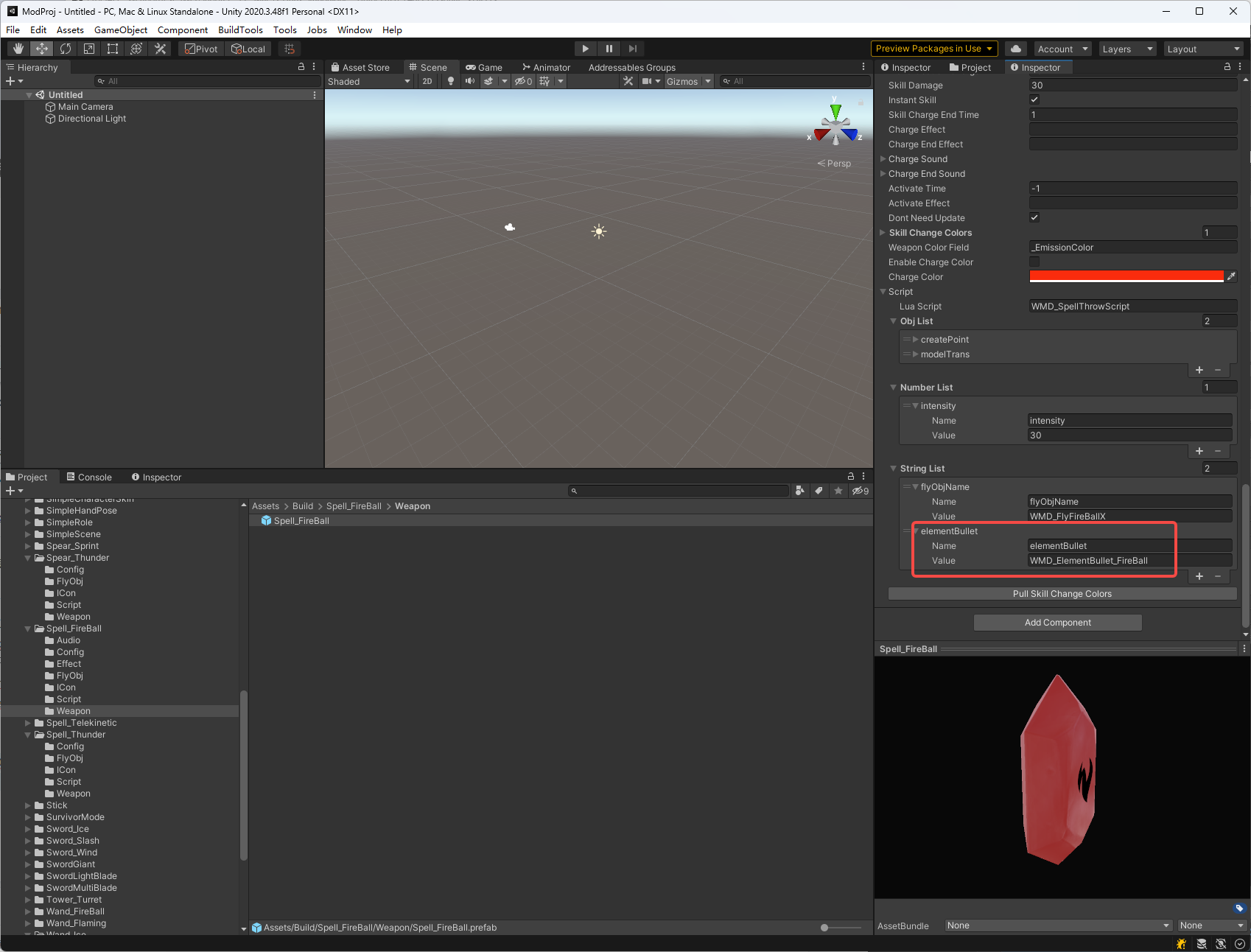Image resolution: width=1251 pixels, height=952 pixels.
Task: Open Unity cloud services icon
Action: (1016, 49)
